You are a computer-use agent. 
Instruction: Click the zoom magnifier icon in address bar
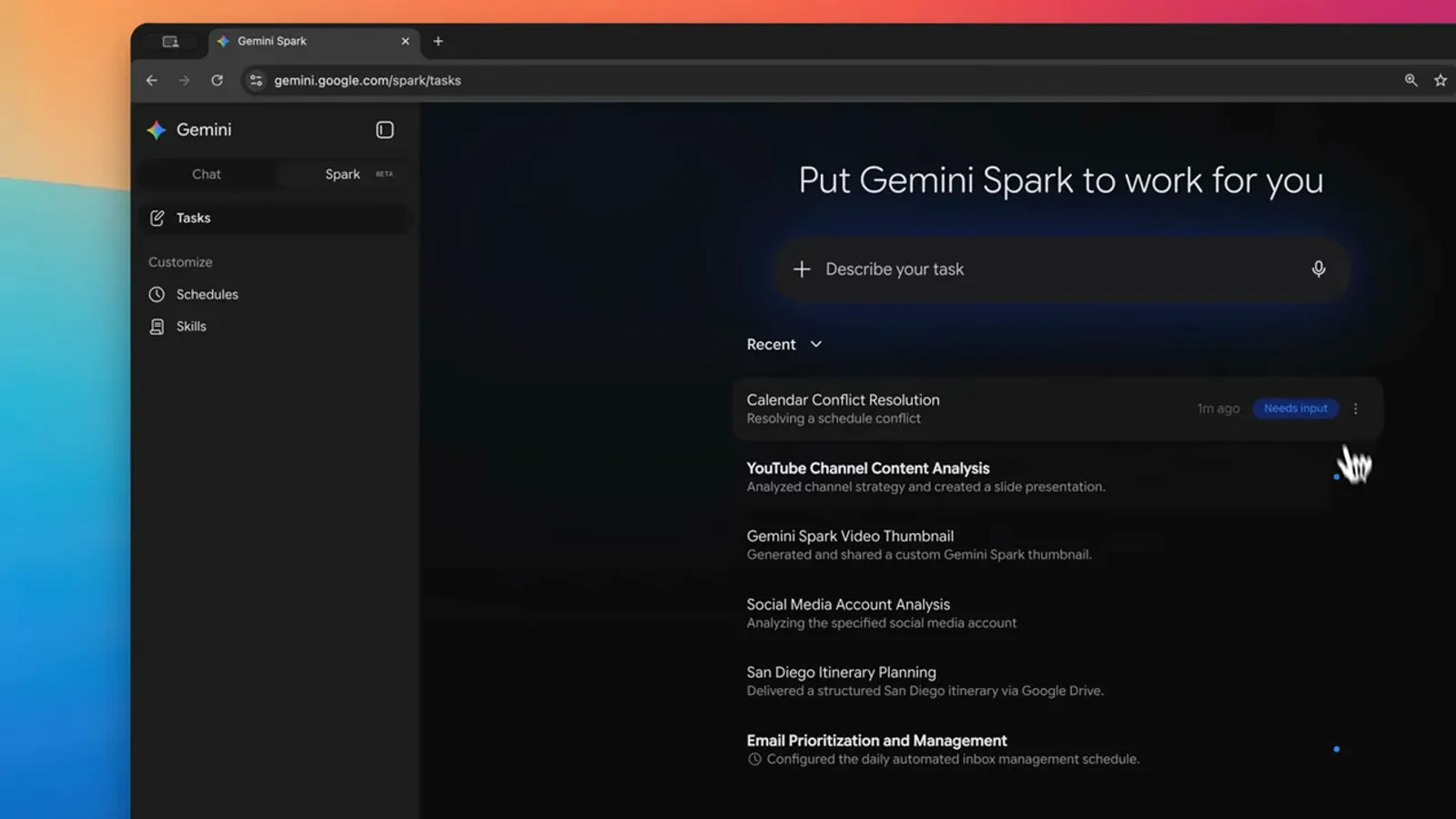pyautogui.click(x=1410, y=80)
